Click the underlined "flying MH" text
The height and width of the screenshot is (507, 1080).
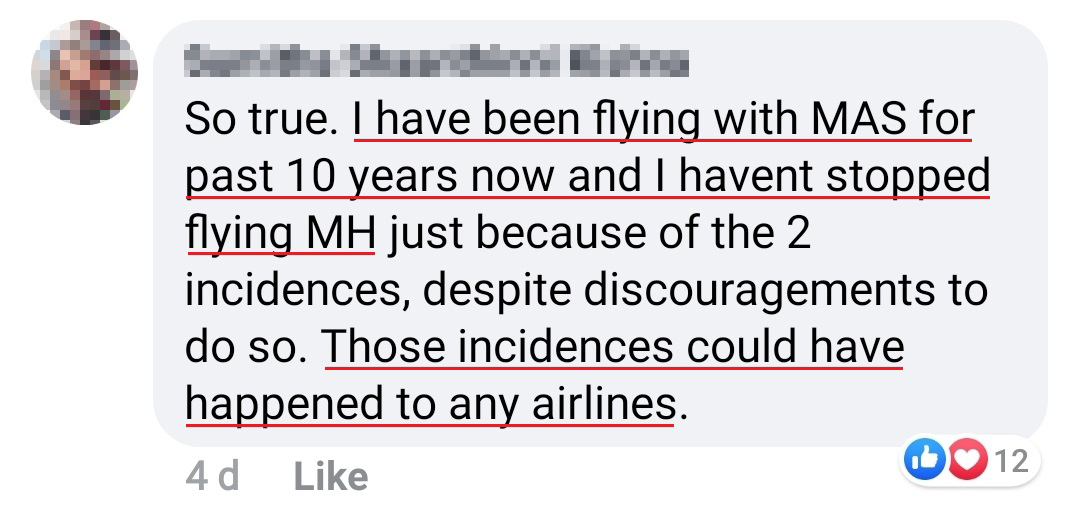click(280, 234)
